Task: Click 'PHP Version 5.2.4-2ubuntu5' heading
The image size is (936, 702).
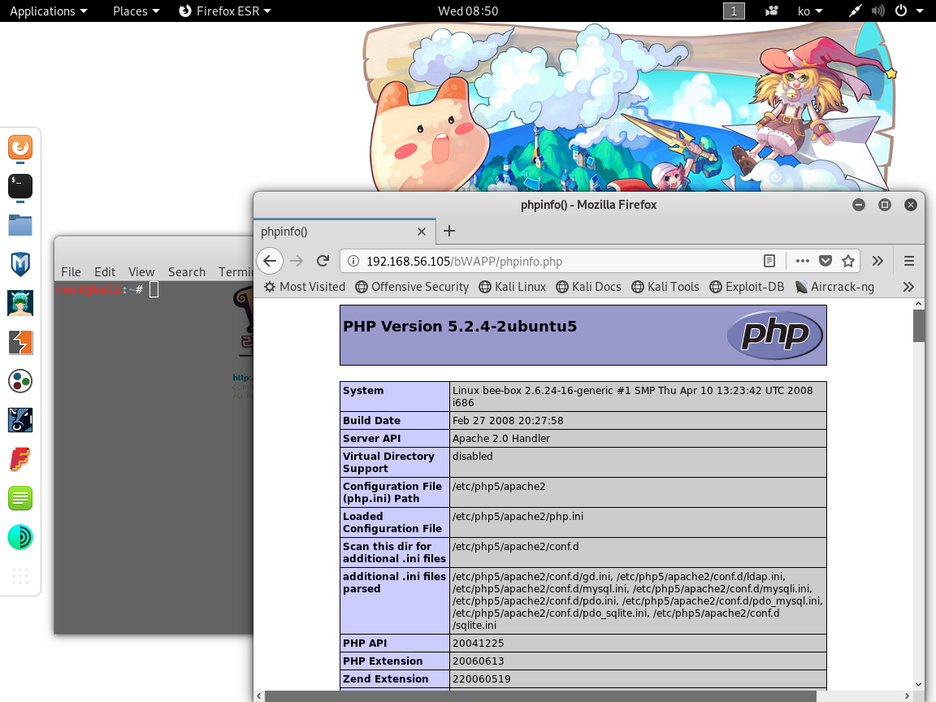Action: click(460, 326)
